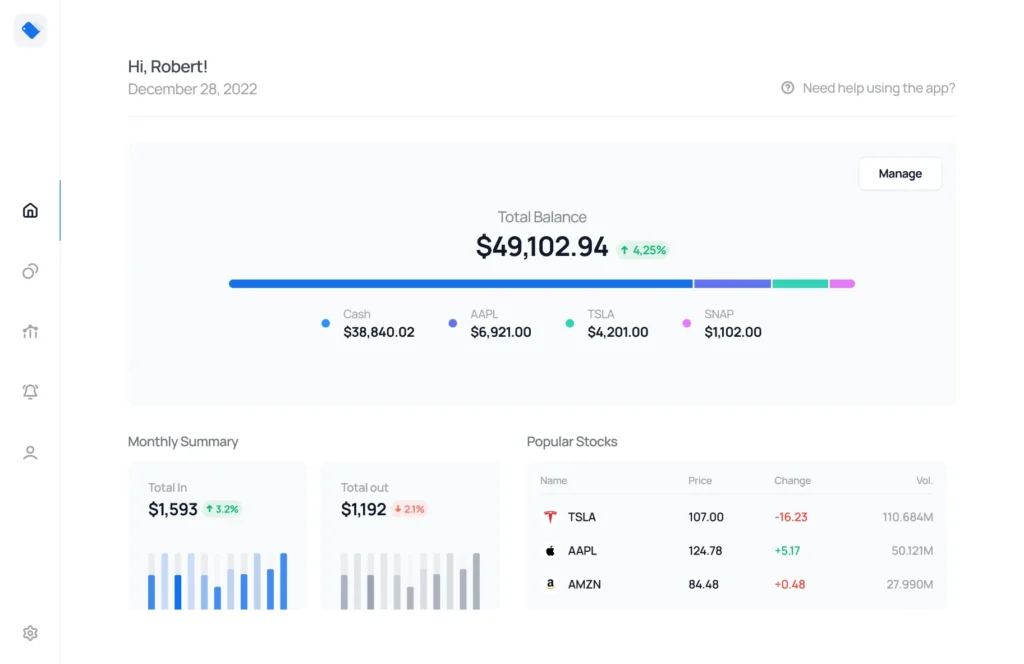
Task: Click the Tesla logo icon
Action: pos(549,517)
